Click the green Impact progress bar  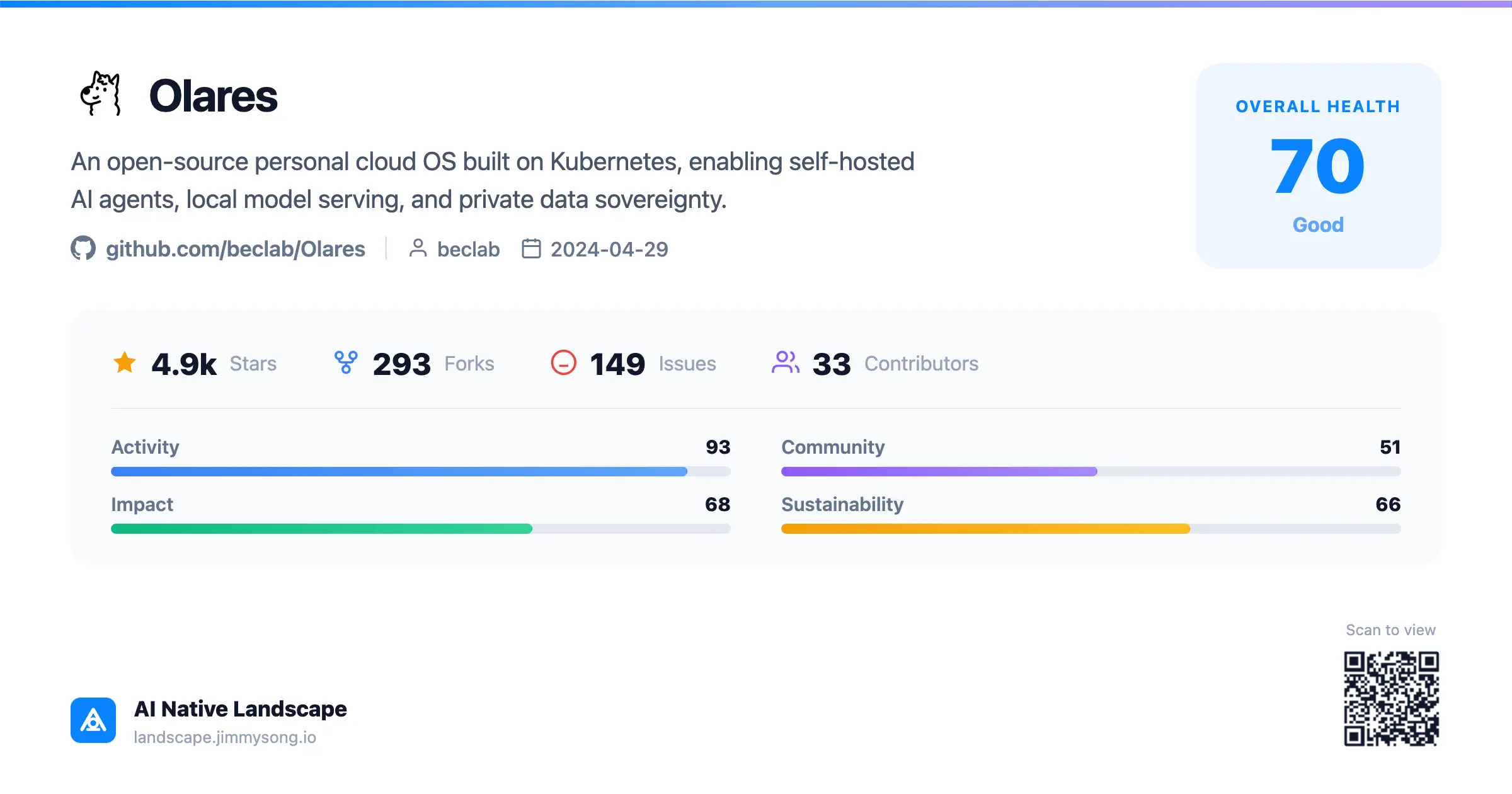point(421,529)
